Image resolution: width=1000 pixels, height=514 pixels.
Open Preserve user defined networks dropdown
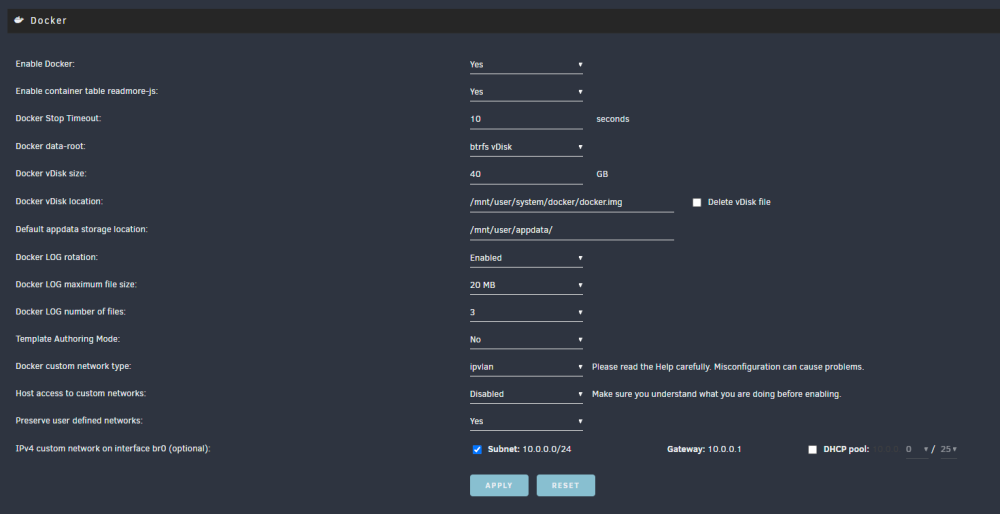tap(526, 422)
